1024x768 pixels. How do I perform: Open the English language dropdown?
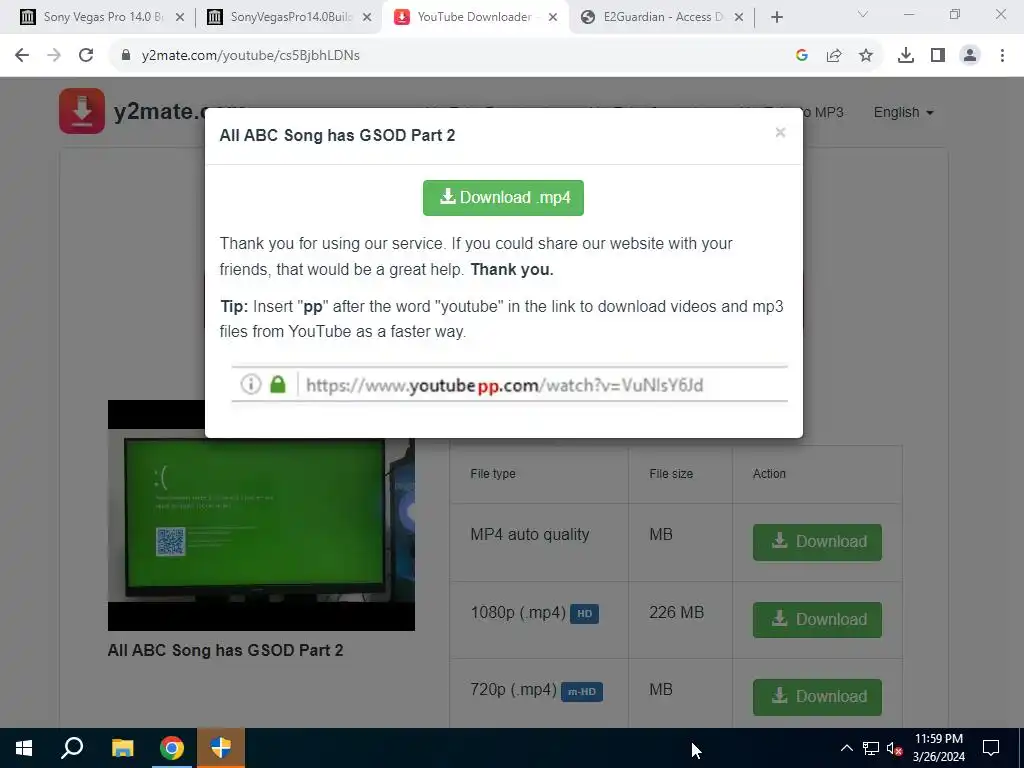point(903,112)
